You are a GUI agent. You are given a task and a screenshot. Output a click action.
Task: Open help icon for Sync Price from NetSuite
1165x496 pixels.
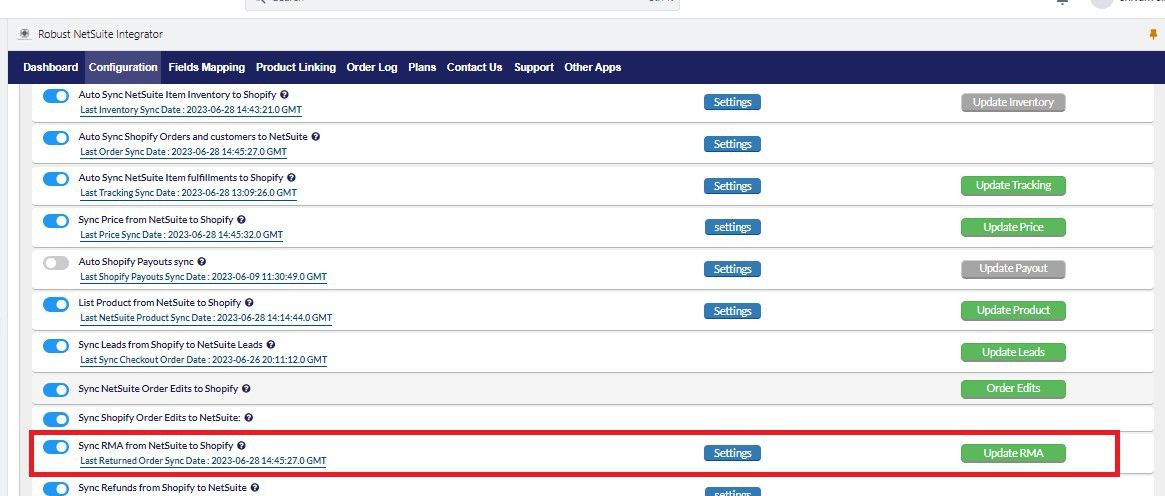point(241,220)
